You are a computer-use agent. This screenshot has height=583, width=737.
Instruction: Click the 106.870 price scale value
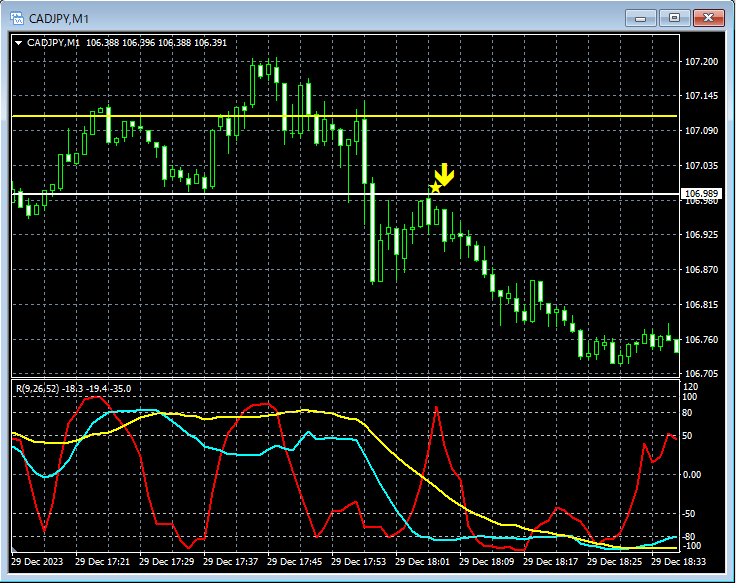pyautogui.click(x=701, y=270)
